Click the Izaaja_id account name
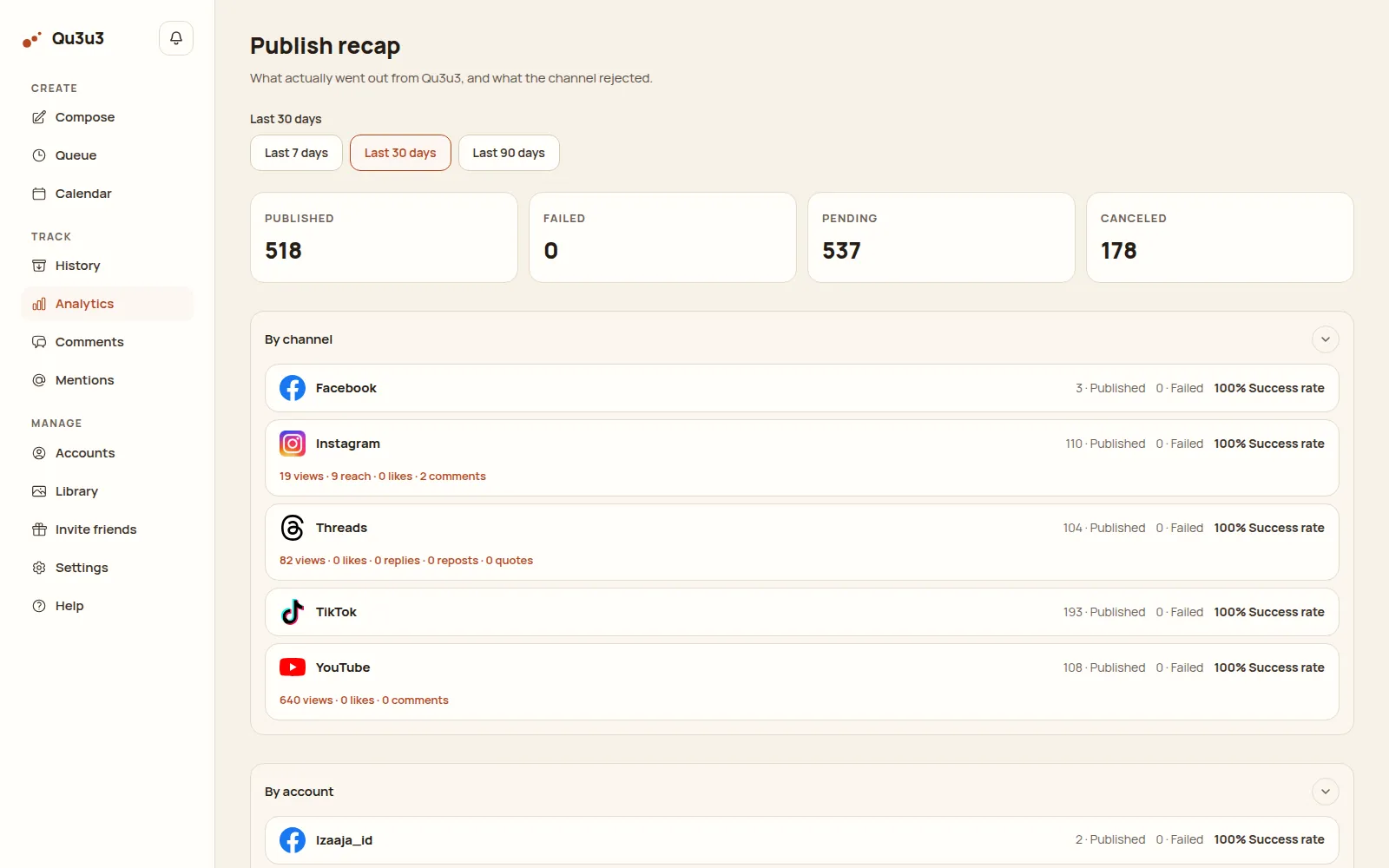Viewport: 1389px width, 868px height. (344, 840)
